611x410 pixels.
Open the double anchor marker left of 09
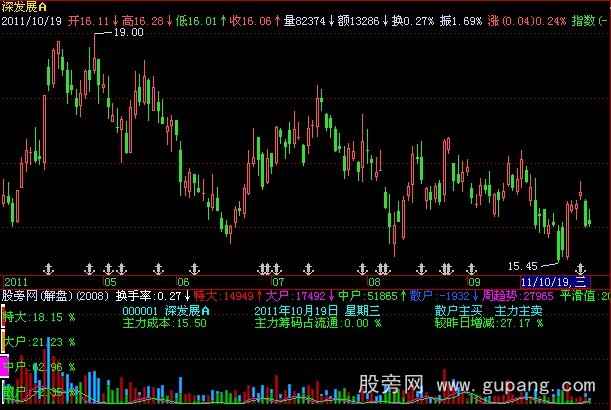coord(446,269)
